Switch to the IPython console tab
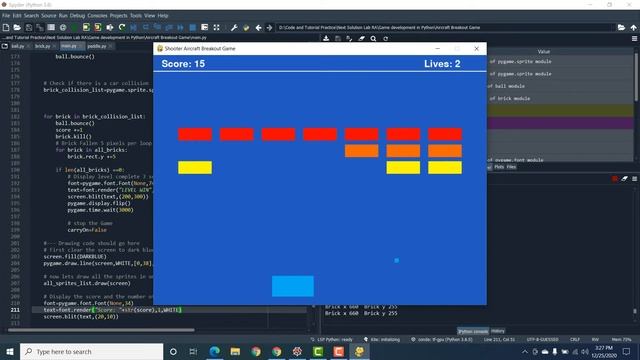Viewport: 640px width, 360px height. (x=473, y=331)
